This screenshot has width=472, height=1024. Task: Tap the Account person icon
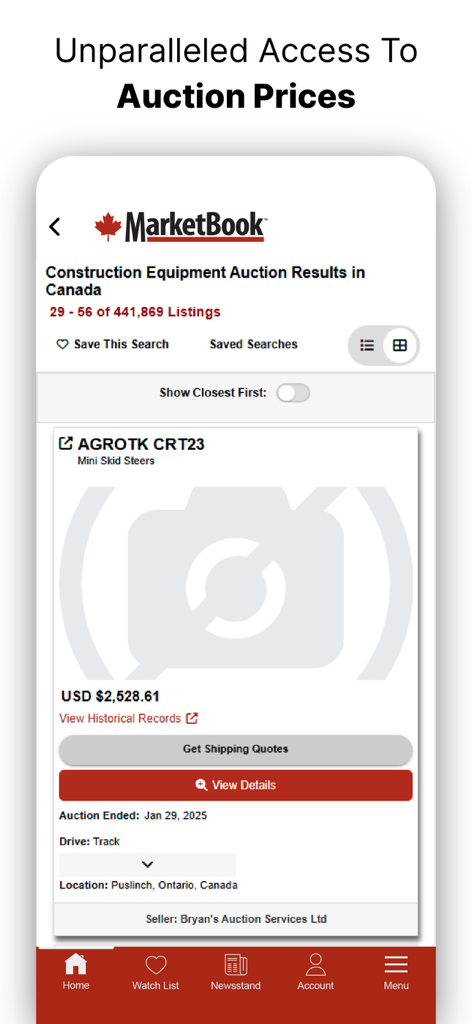click(x=315, y=964)
